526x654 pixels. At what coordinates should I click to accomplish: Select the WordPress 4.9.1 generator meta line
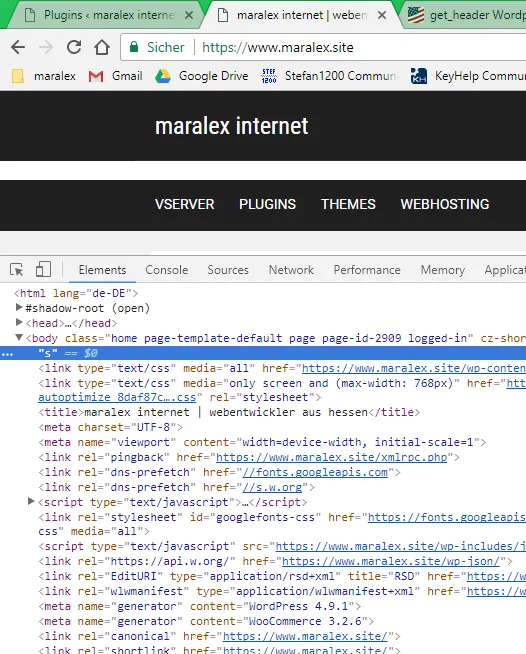200,606
